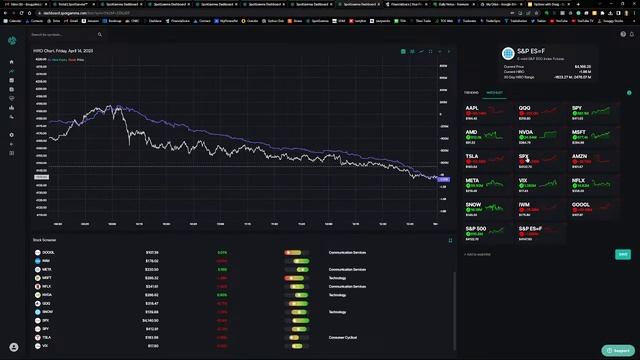Click QQQ row in Stock Screener
This screenshot has width=640, height=360.
point(242,303)
